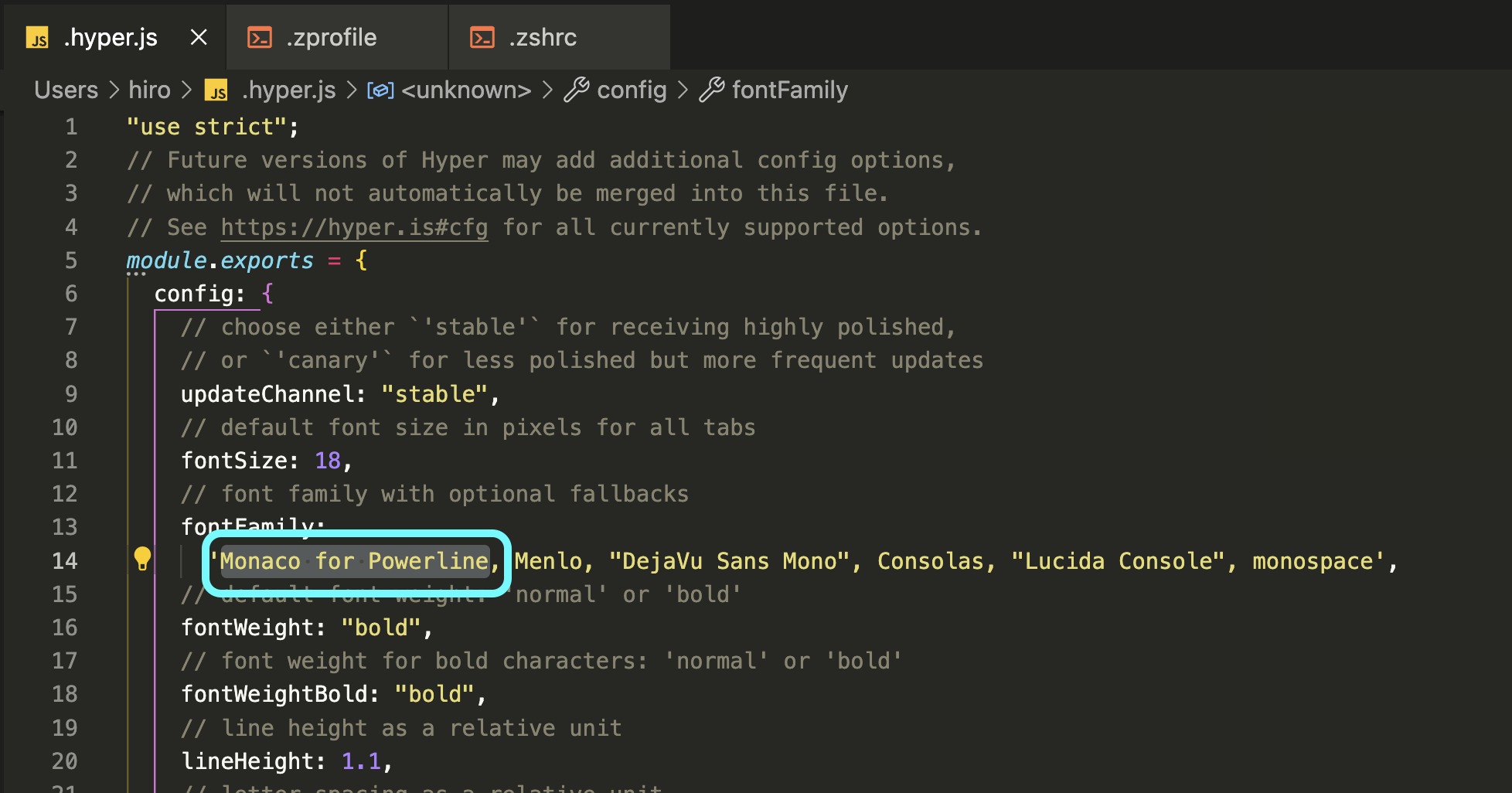Open the fontFamily breadcrumb segment
This screenshot has width=1512, height=793.
click(790, 90)
